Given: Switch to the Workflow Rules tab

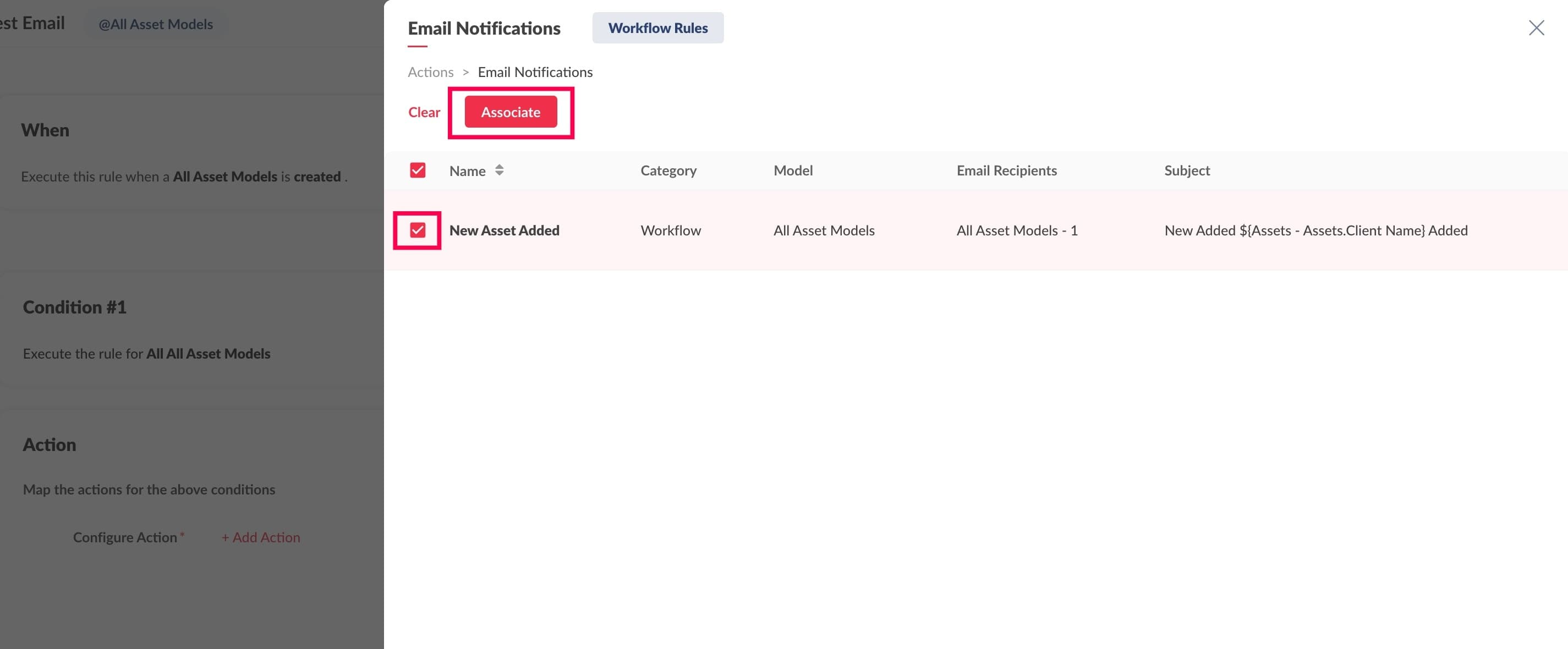Looking at the screenshot, I should click(x=657, y=28).
